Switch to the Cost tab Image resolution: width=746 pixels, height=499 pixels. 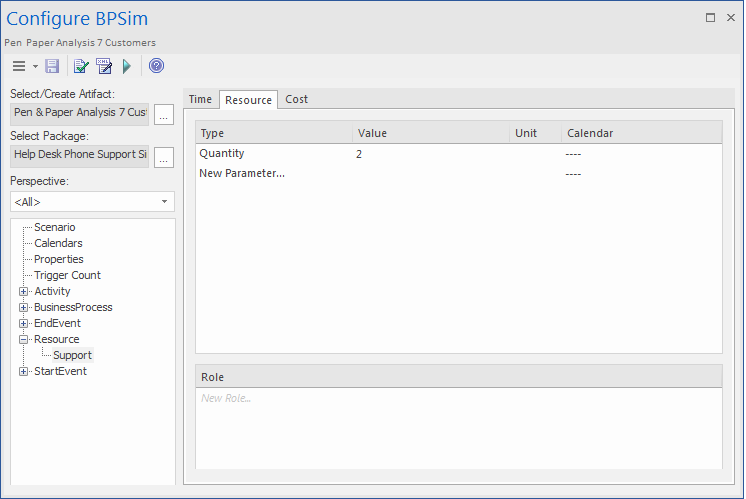pos(296,100)
